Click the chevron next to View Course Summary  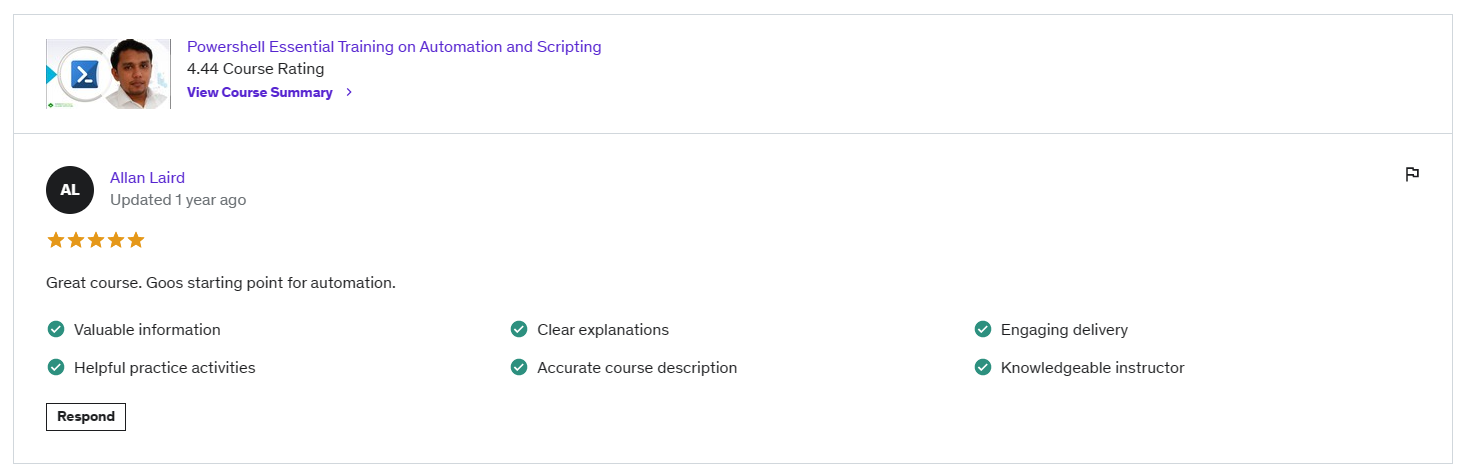(x=349, y=92)
